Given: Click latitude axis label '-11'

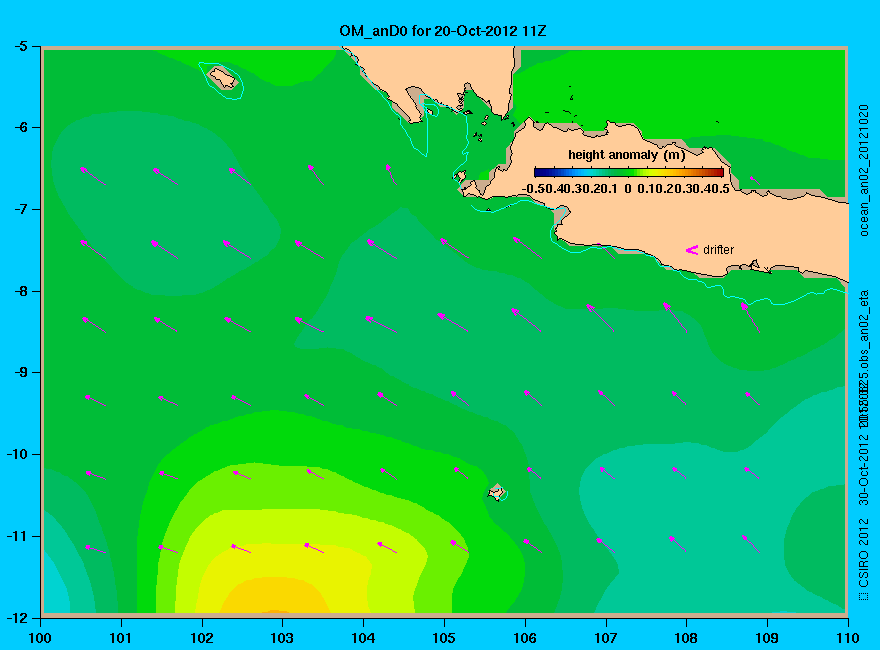Looking at the screenshot, I should coord(17,536).
